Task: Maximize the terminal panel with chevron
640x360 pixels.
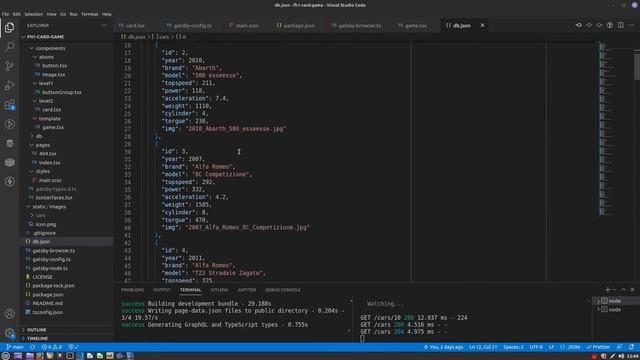Action: [x=623, y=290]
